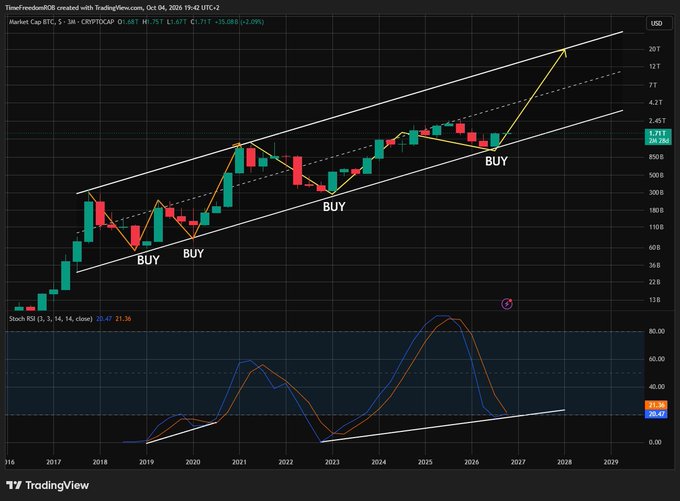This screenshot has height=501, width=680.
Task: Click the 2026 label on time axis
Action: click(471, 462)
